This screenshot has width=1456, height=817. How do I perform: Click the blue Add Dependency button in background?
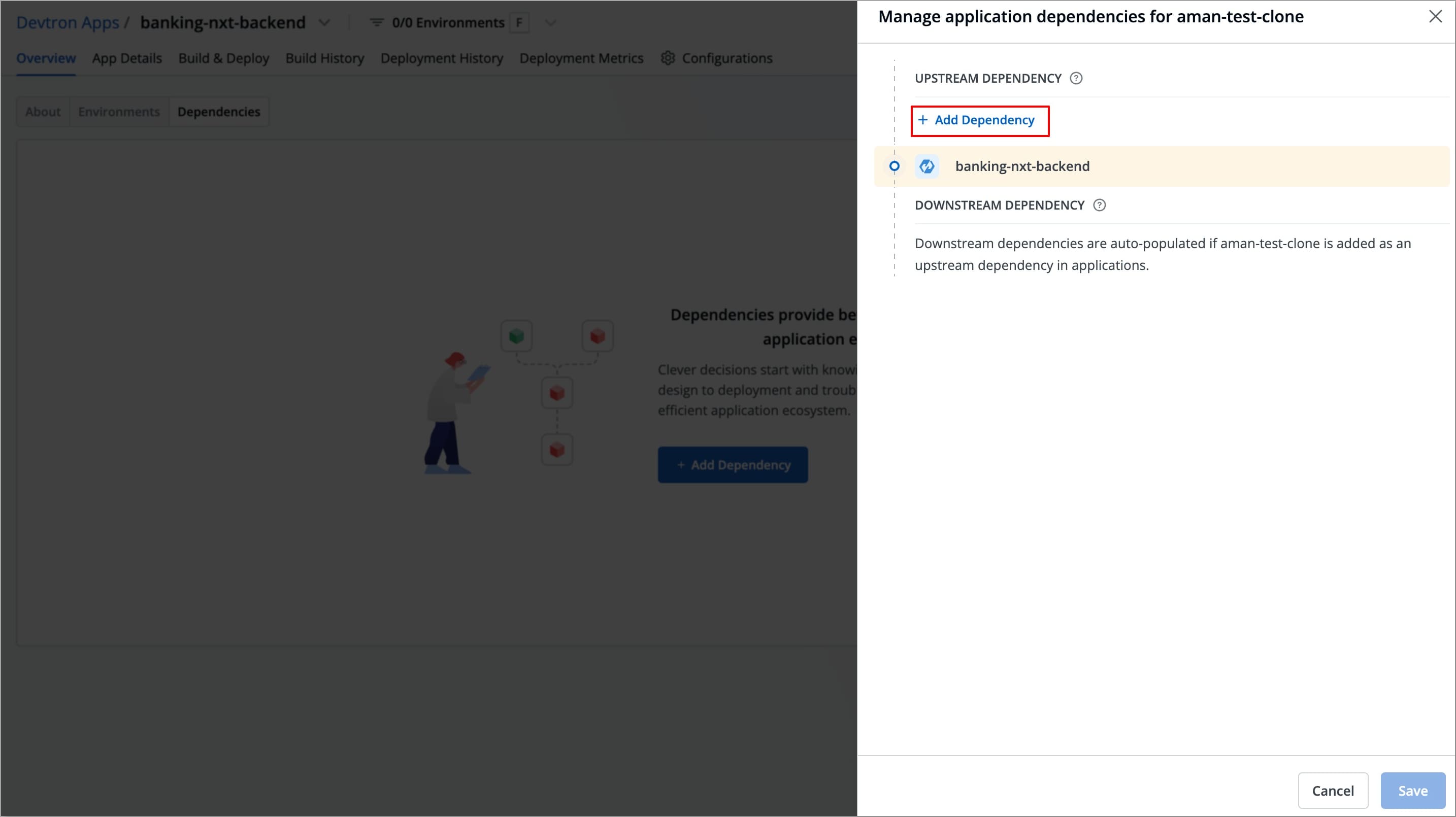(x=733, y=465)
